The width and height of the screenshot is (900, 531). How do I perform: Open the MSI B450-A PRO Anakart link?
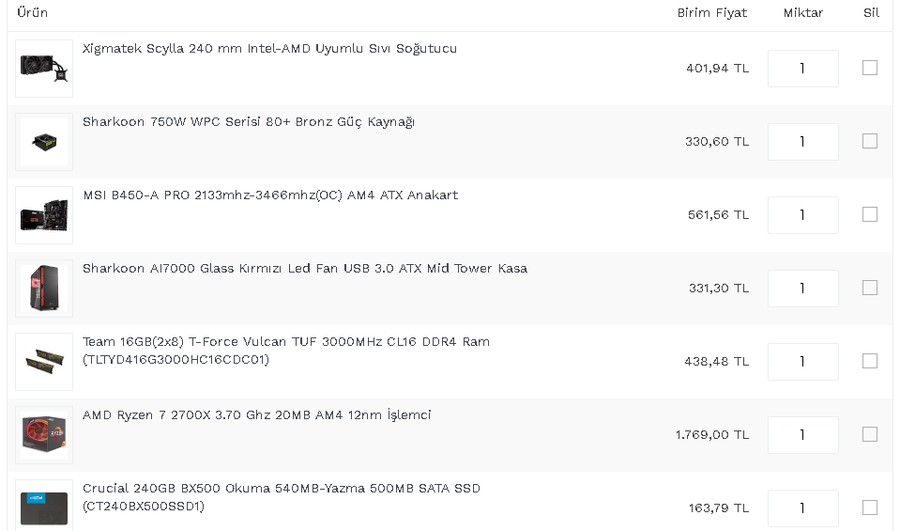tap(270, 195)
